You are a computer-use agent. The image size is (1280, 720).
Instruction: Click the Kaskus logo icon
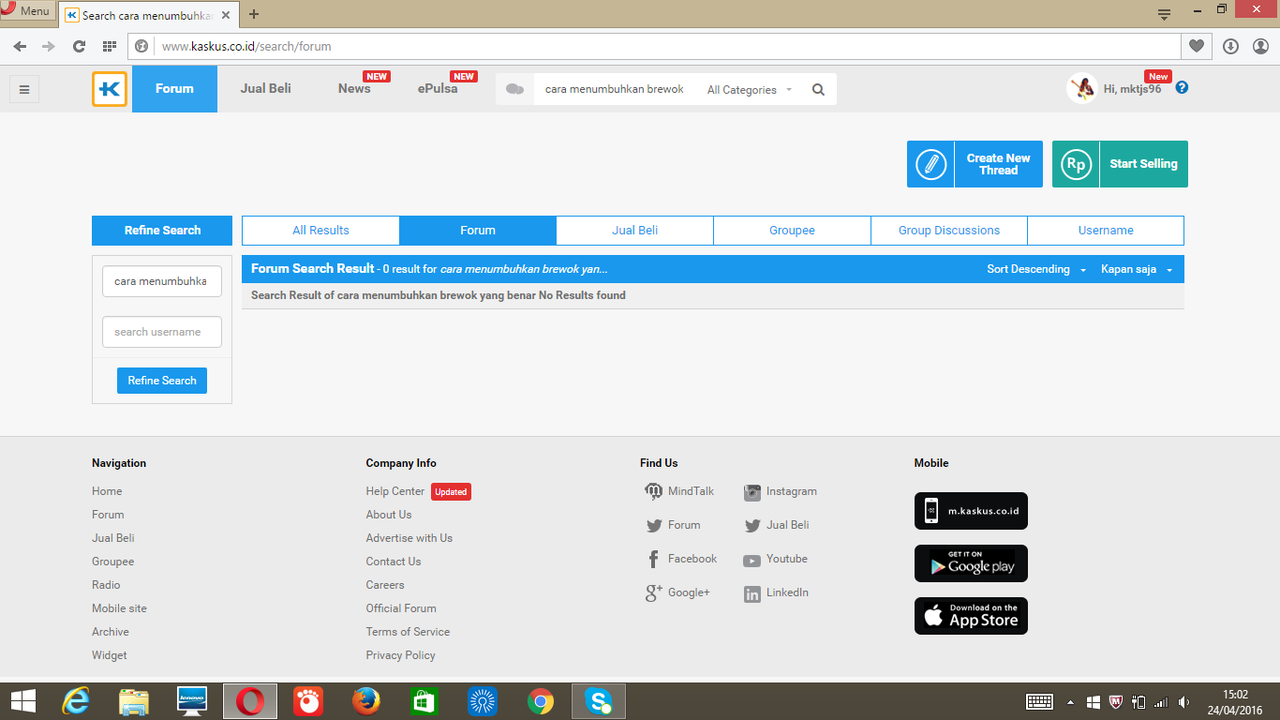point(110,89)
